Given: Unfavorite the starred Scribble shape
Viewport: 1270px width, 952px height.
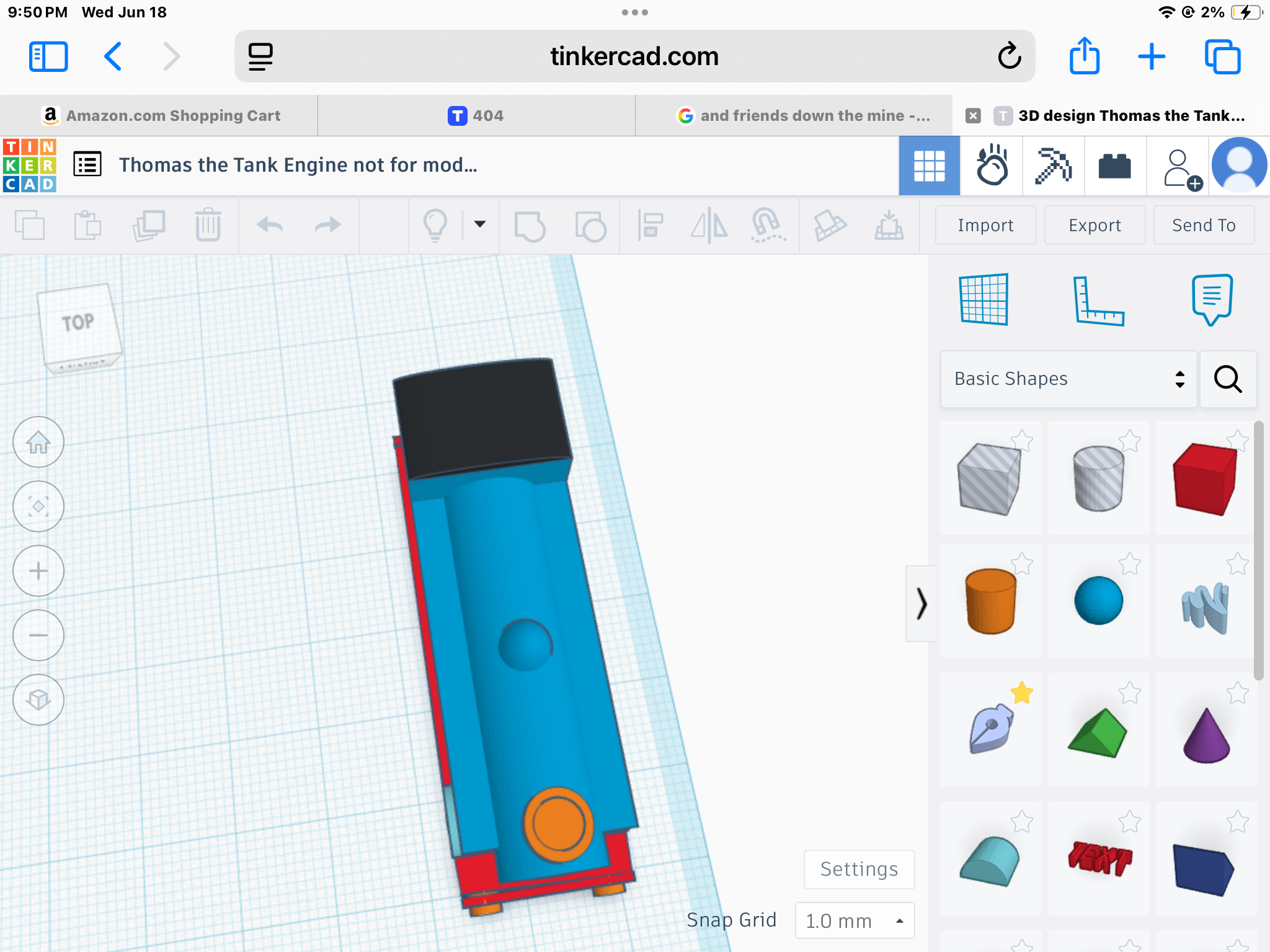Looking at the screenshot, I should [1022, 692].
